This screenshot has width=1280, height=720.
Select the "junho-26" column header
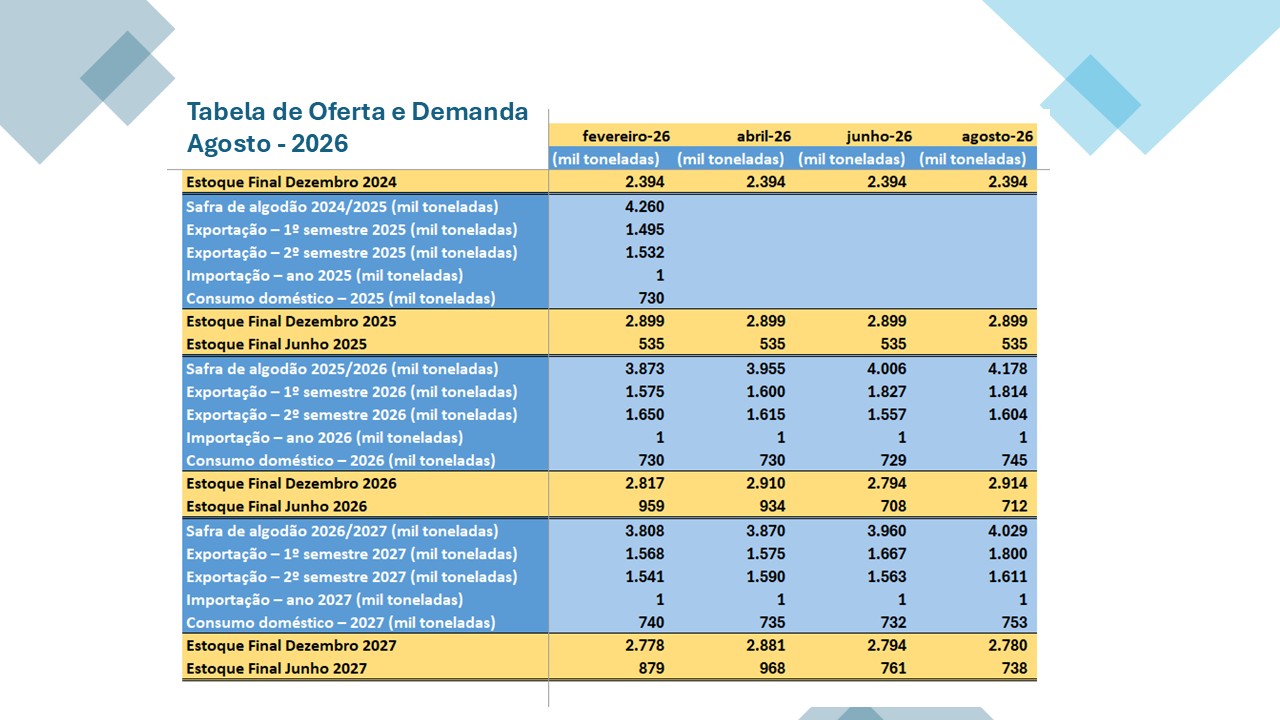[879, 136]
